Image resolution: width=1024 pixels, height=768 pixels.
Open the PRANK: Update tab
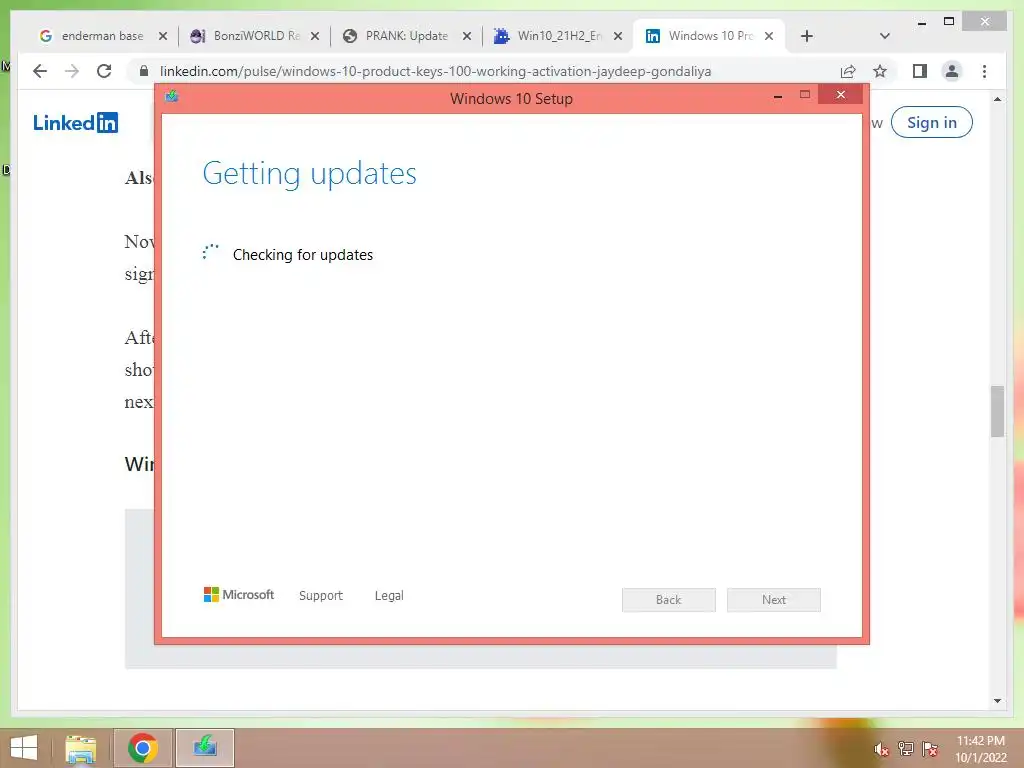click(x=405, y=36)
